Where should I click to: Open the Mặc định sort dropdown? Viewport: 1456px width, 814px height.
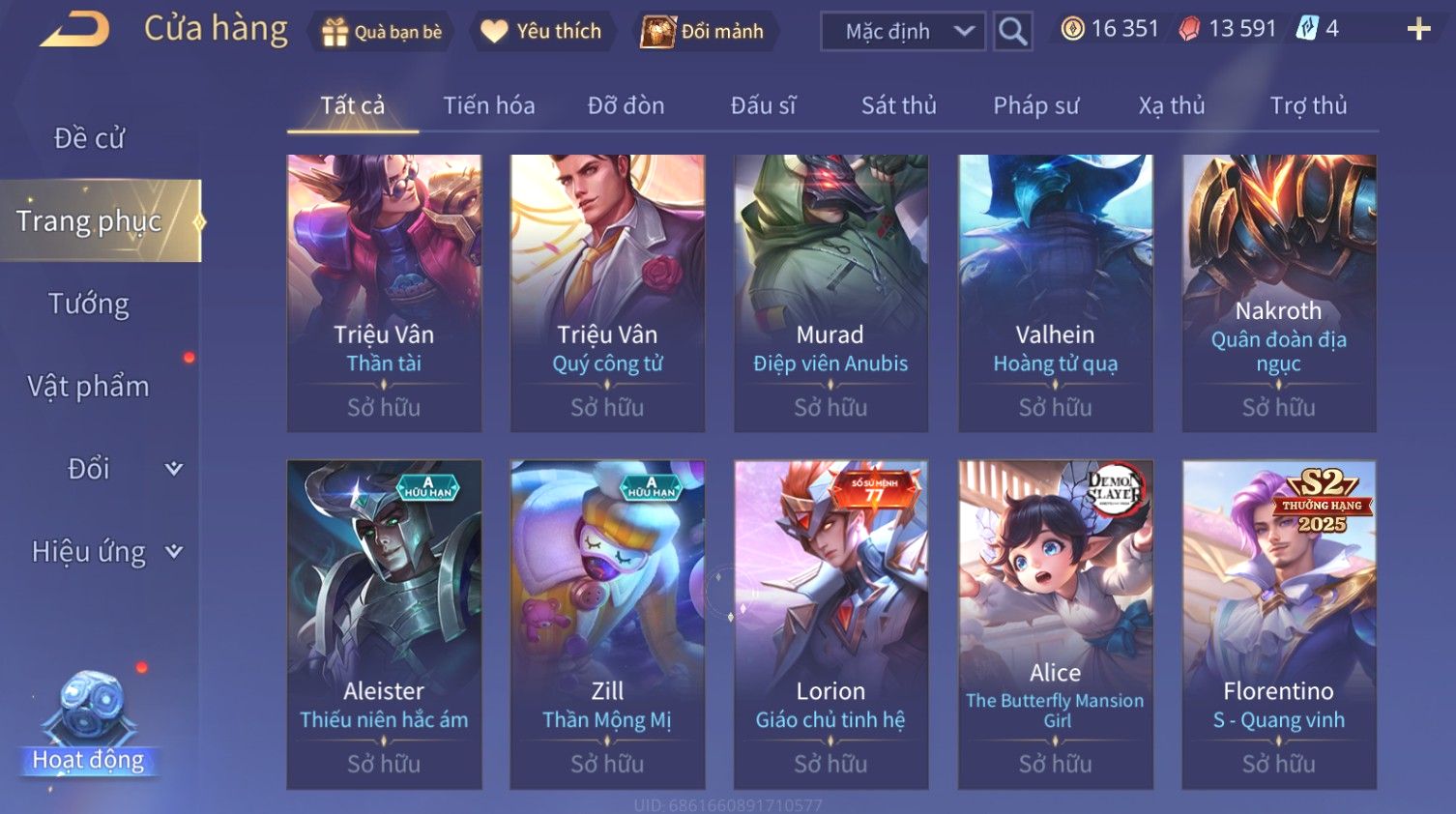tap(903, 31)
